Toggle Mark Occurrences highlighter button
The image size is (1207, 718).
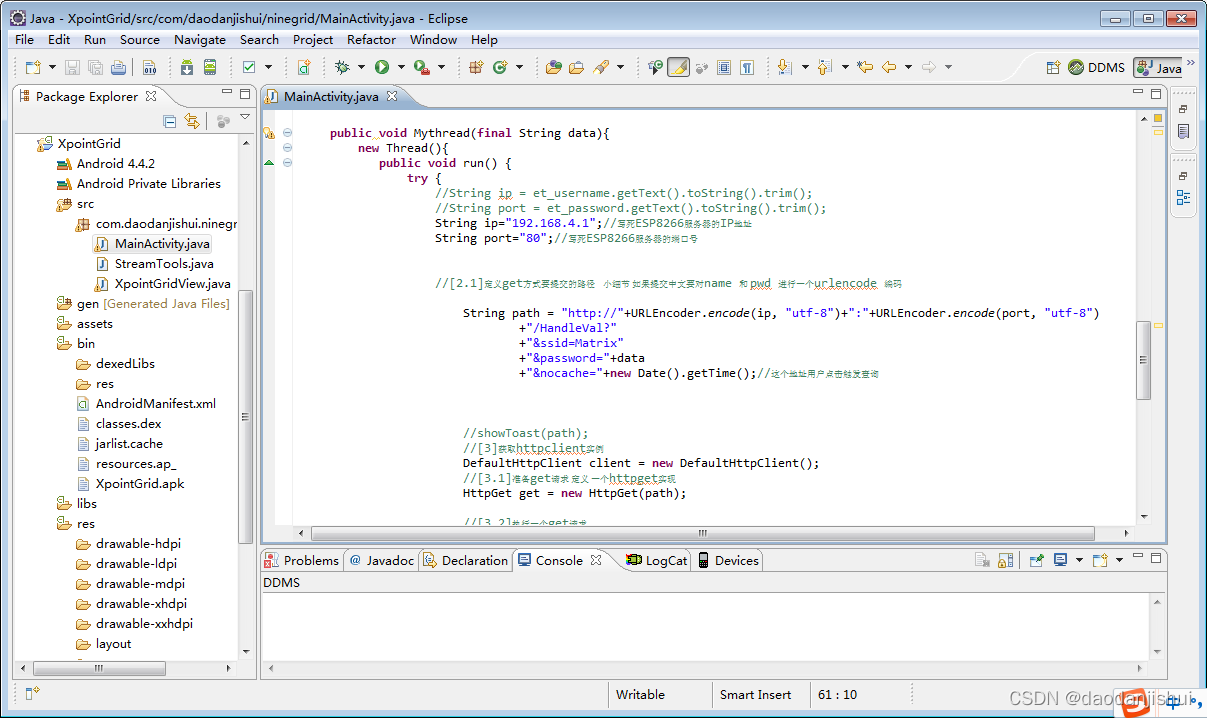click(678, 67)
